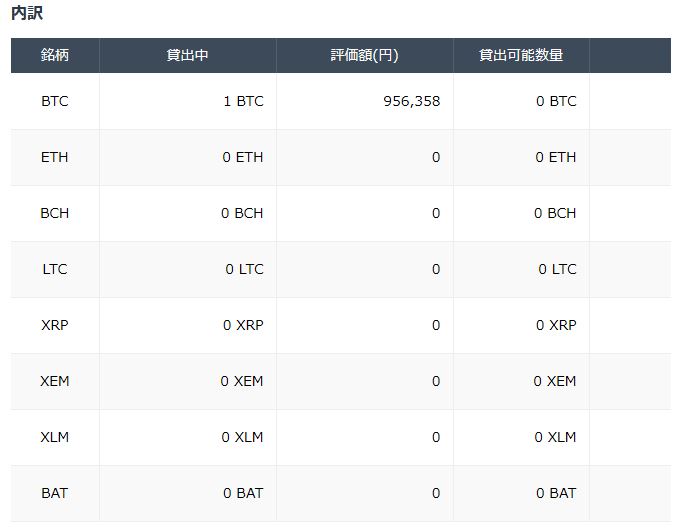Click 0 BAT in 貸出中 column

click(x=243, y=493)
